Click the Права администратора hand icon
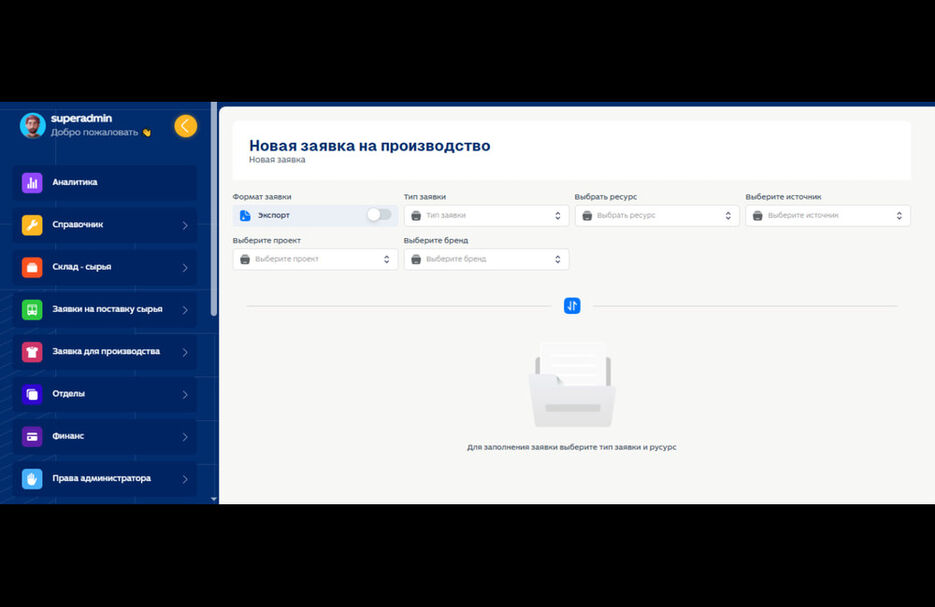This screenshot has height=607, width=935. [x=32, y=479]
